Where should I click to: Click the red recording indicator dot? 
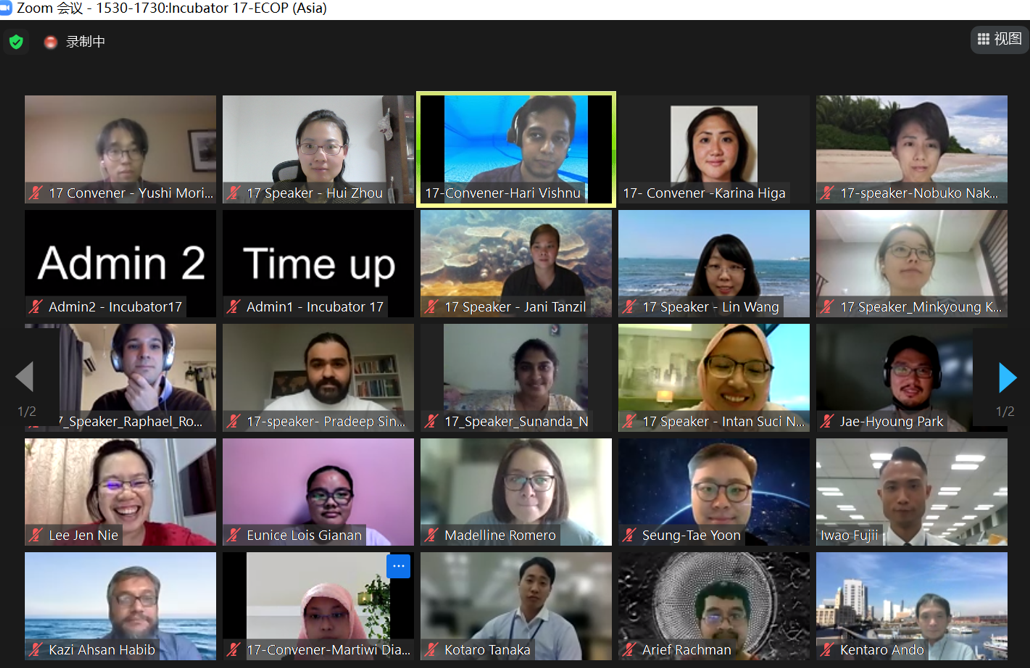coord(50,42)
